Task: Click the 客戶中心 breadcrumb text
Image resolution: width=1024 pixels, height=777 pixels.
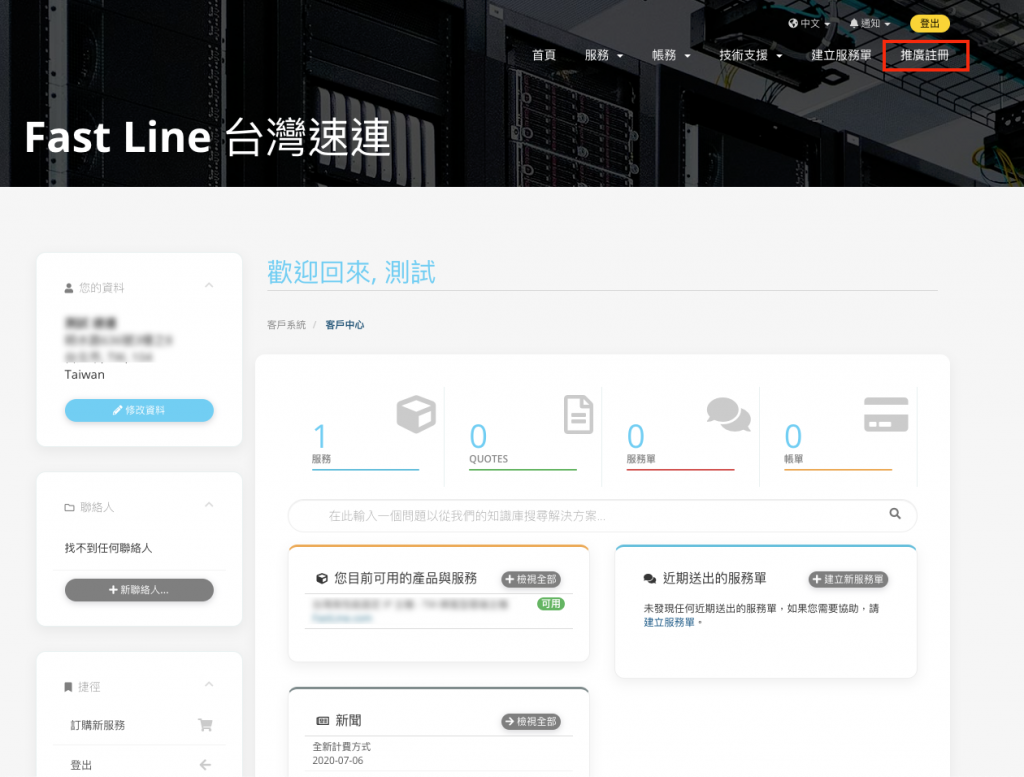Action: tap(345, 325)
